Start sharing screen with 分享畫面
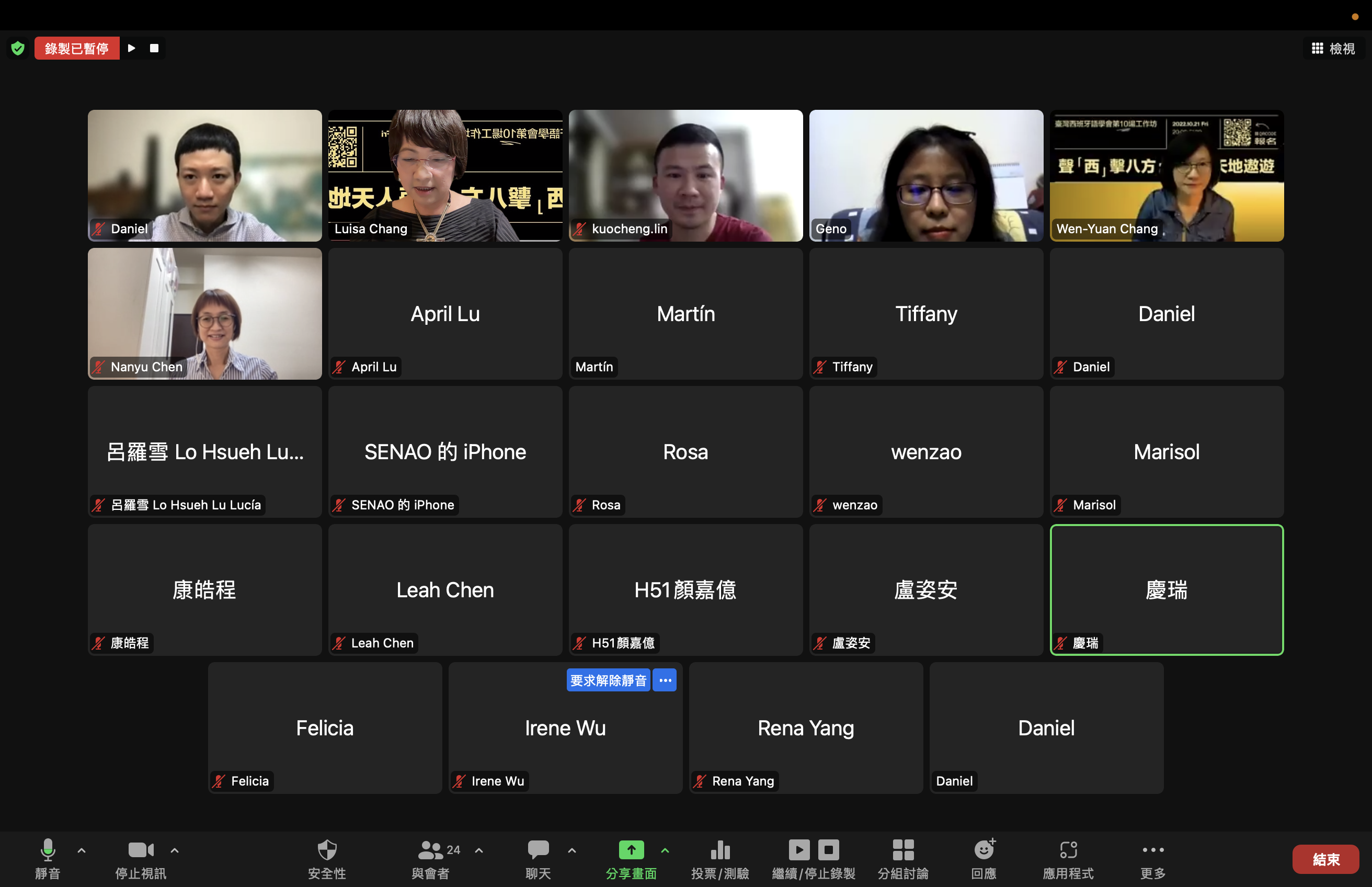Image resolution: width=1372 pixels, height=887 pixels. 631,859
